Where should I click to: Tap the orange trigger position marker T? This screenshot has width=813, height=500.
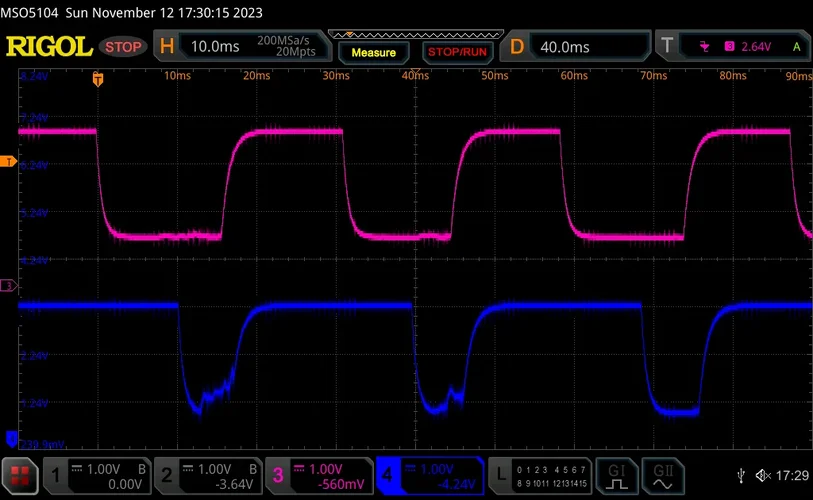tap(97, 79)
